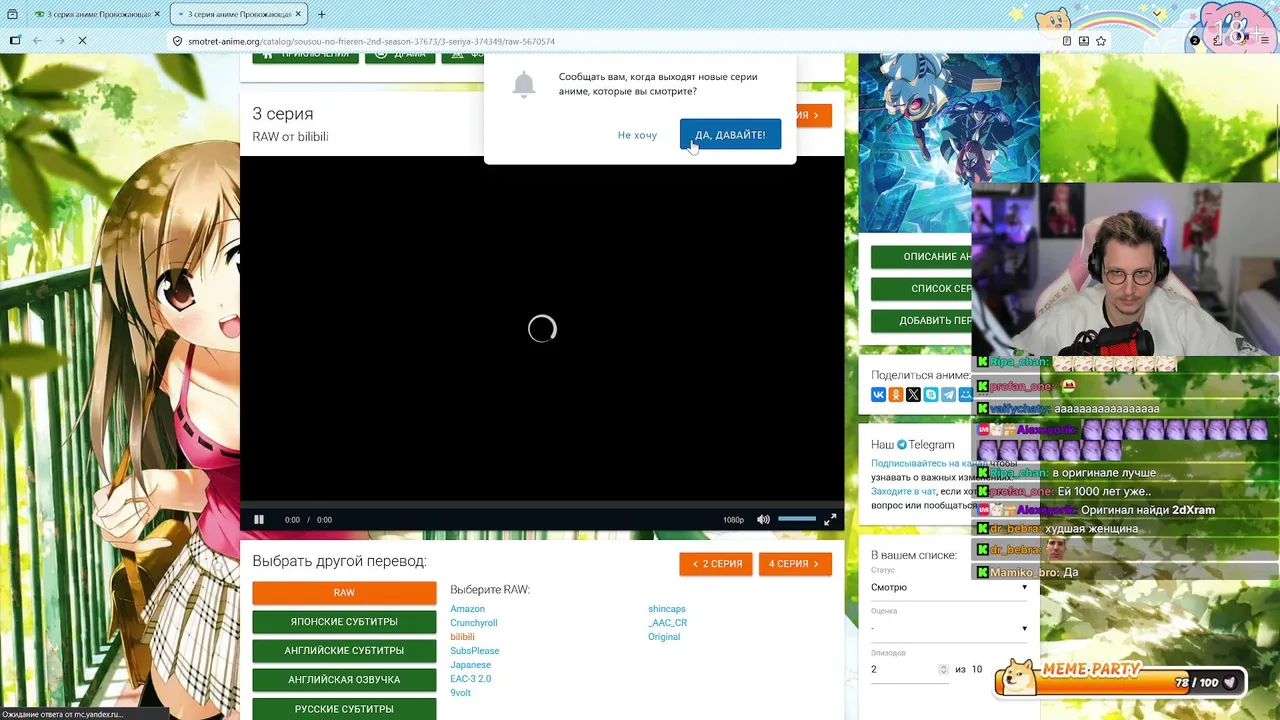This screenshot has width=1280, height=720.
Task: Choose the SubsPlease RAW source
Action: click(x=474, y=651)
